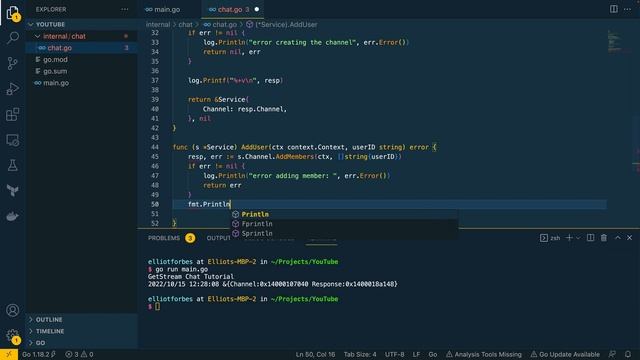
Task: Open the Testing flask view
Action: 13,165
